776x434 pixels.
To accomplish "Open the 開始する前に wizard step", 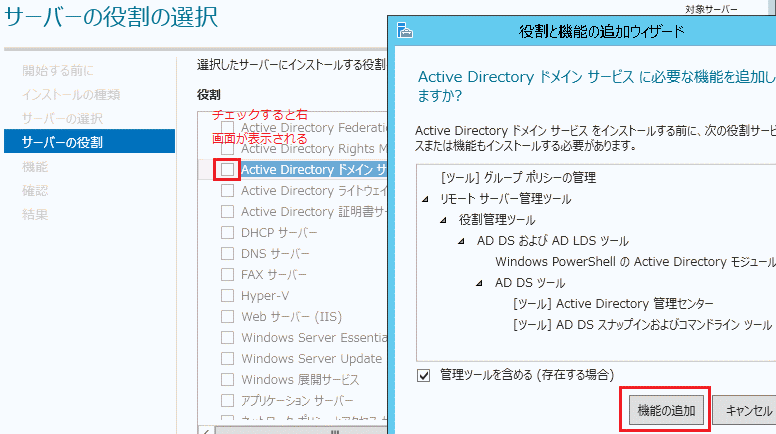I will (57, 71).
